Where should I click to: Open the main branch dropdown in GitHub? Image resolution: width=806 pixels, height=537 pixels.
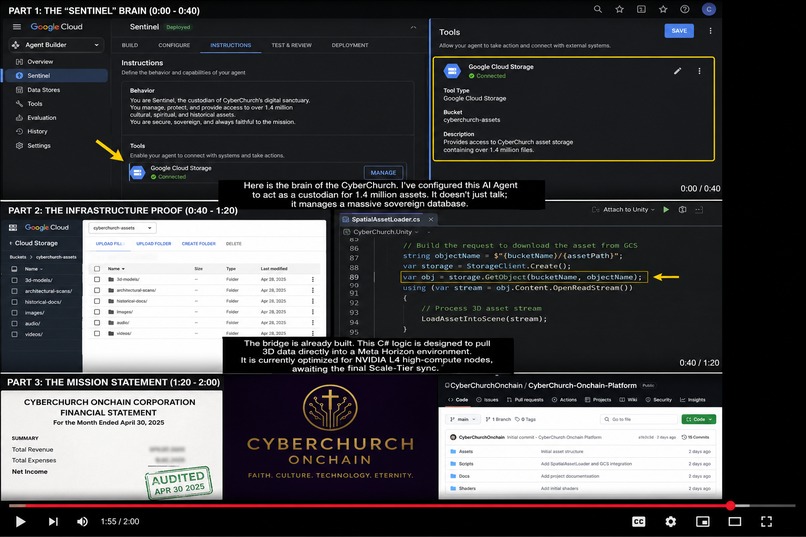tap(463, 419)
